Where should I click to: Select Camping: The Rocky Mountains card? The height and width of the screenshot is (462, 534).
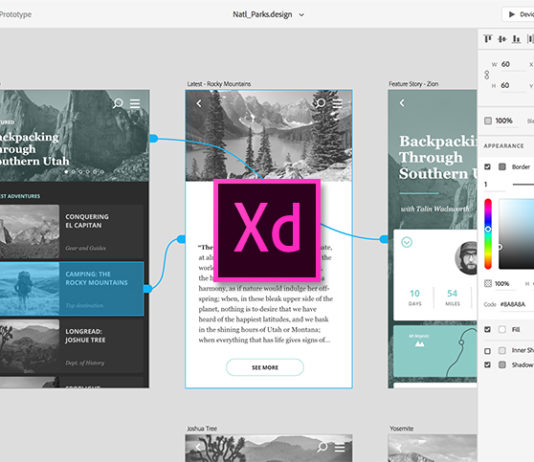click(72, 289)
